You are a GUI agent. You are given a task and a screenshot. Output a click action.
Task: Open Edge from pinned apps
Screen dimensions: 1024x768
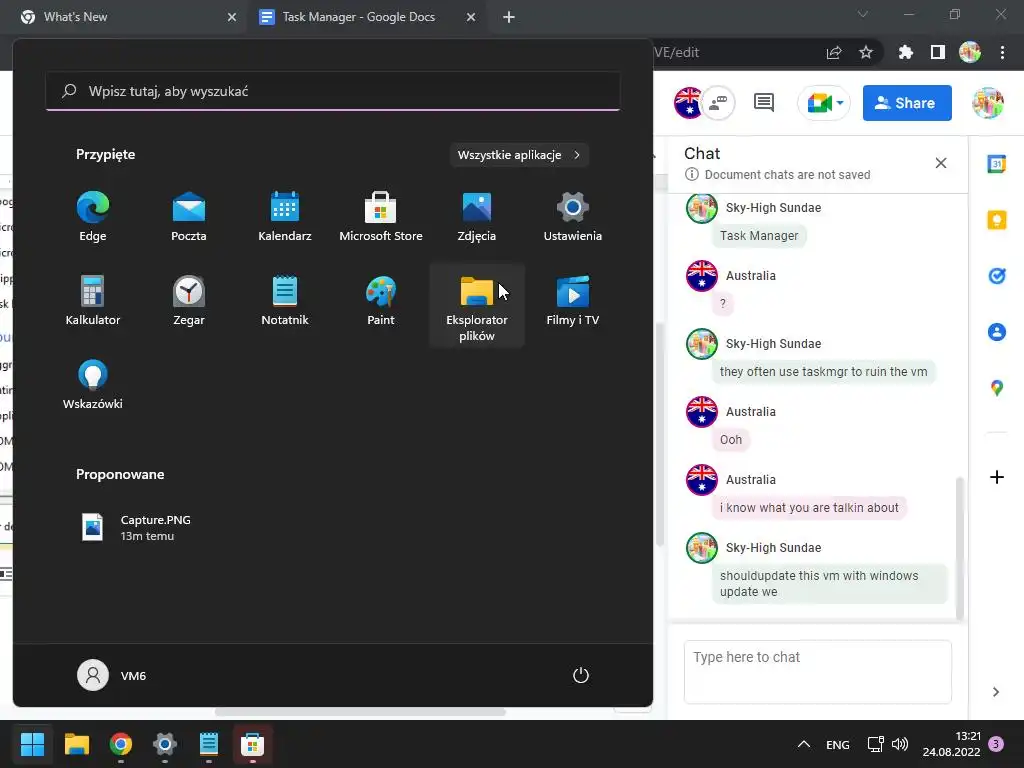(92, 217)
